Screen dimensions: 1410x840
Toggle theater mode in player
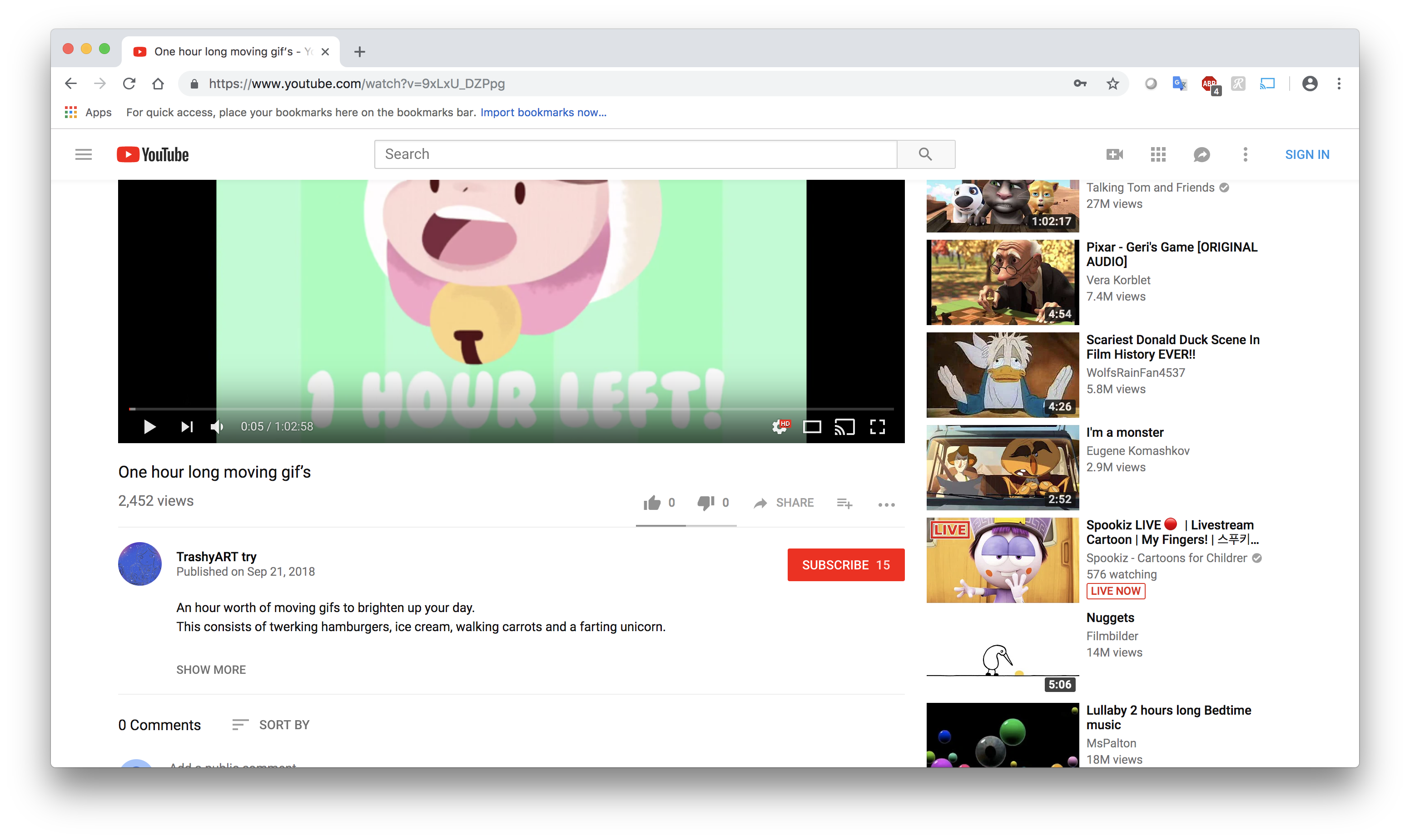click(811, 427)
